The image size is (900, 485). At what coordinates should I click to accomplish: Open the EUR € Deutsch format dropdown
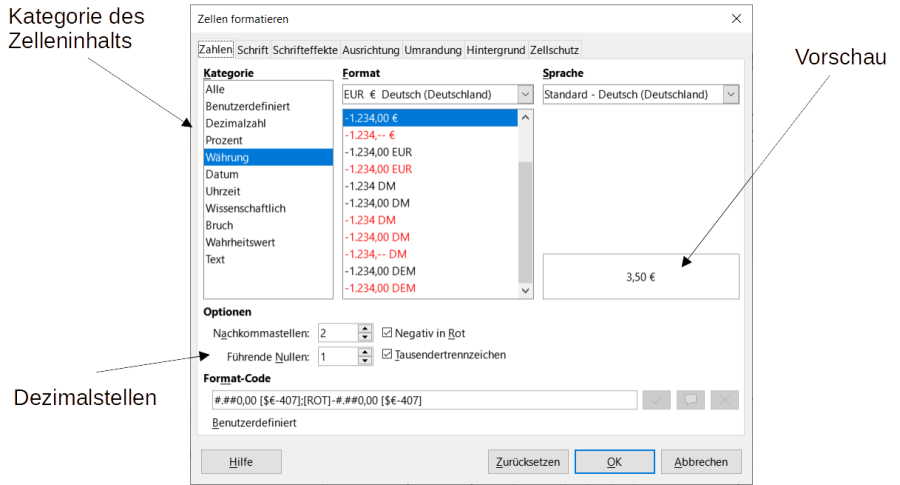pyautogui.click(x=525, y=94)
